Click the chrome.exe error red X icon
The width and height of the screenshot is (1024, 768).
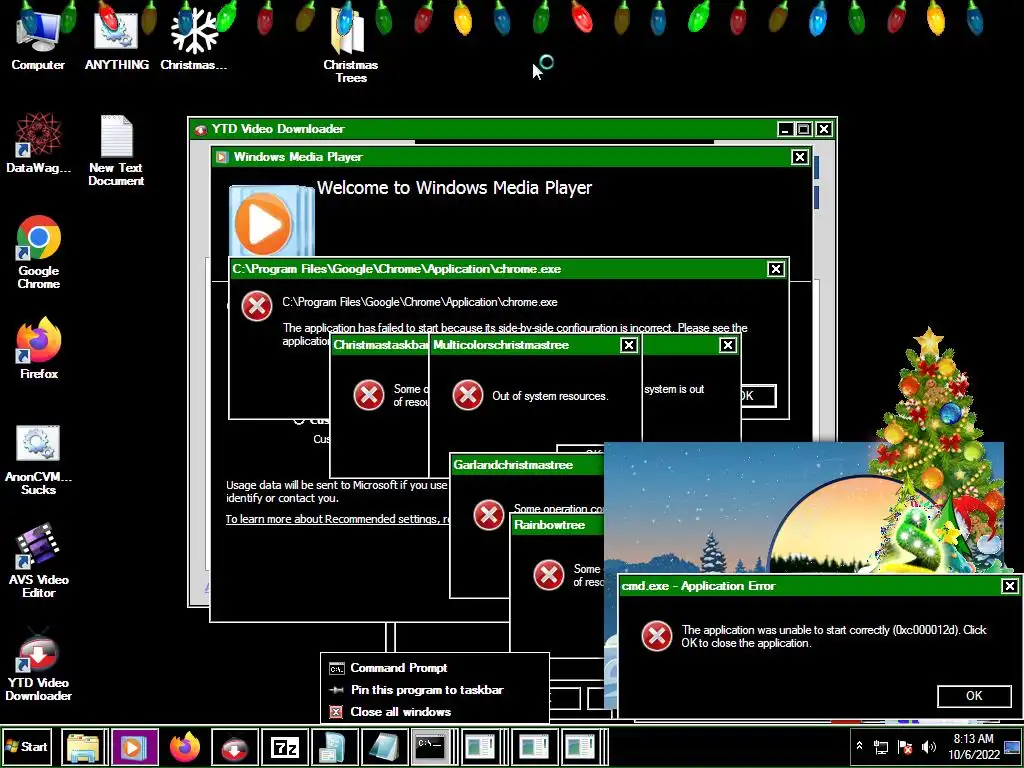257,306
